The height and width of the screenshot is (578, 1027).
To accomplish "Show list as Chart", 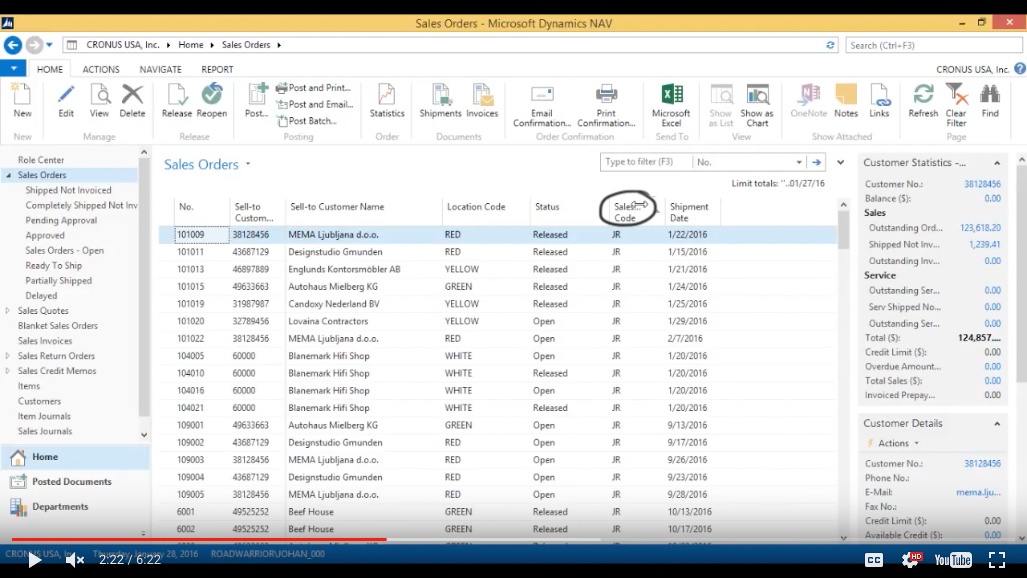I will pyautogui.click(x=757, y=106).
